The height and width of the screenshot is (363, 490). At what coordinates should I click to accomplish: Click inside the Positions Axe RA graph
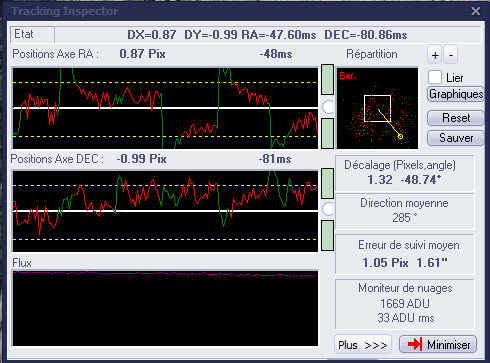(x=165, y=108)
